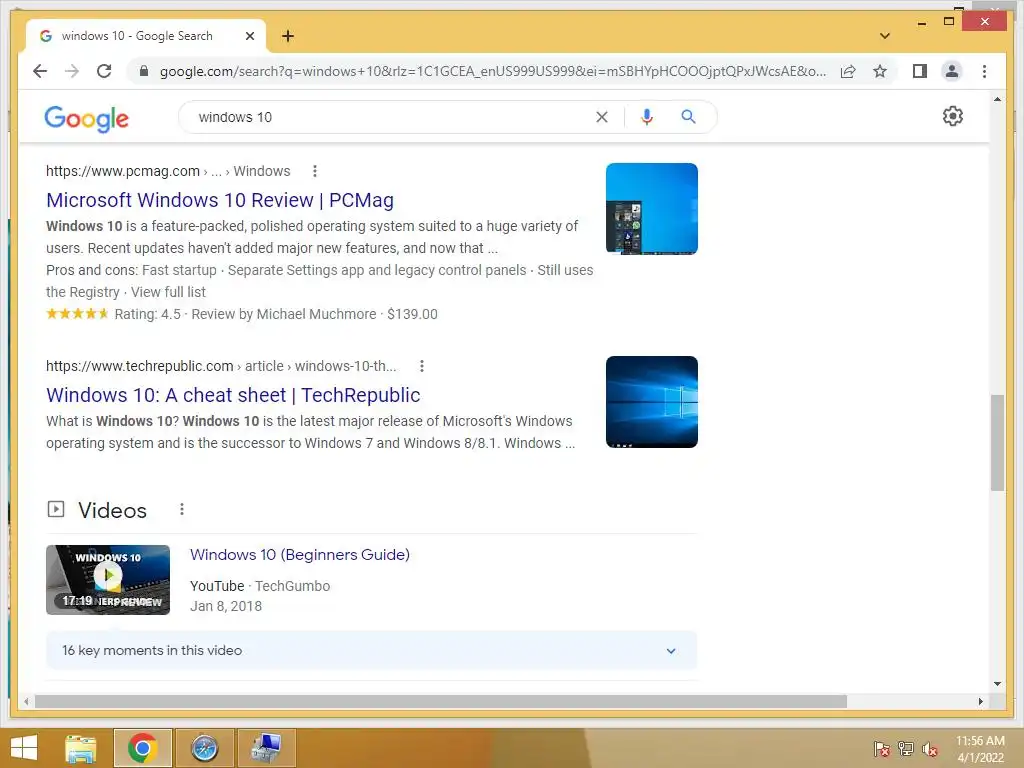The height and width of the screenshot is (768, 1024).
Task: Click the pcmag.com URL breadcrumb
Action: pyautogui.click(x=168, y=171)
